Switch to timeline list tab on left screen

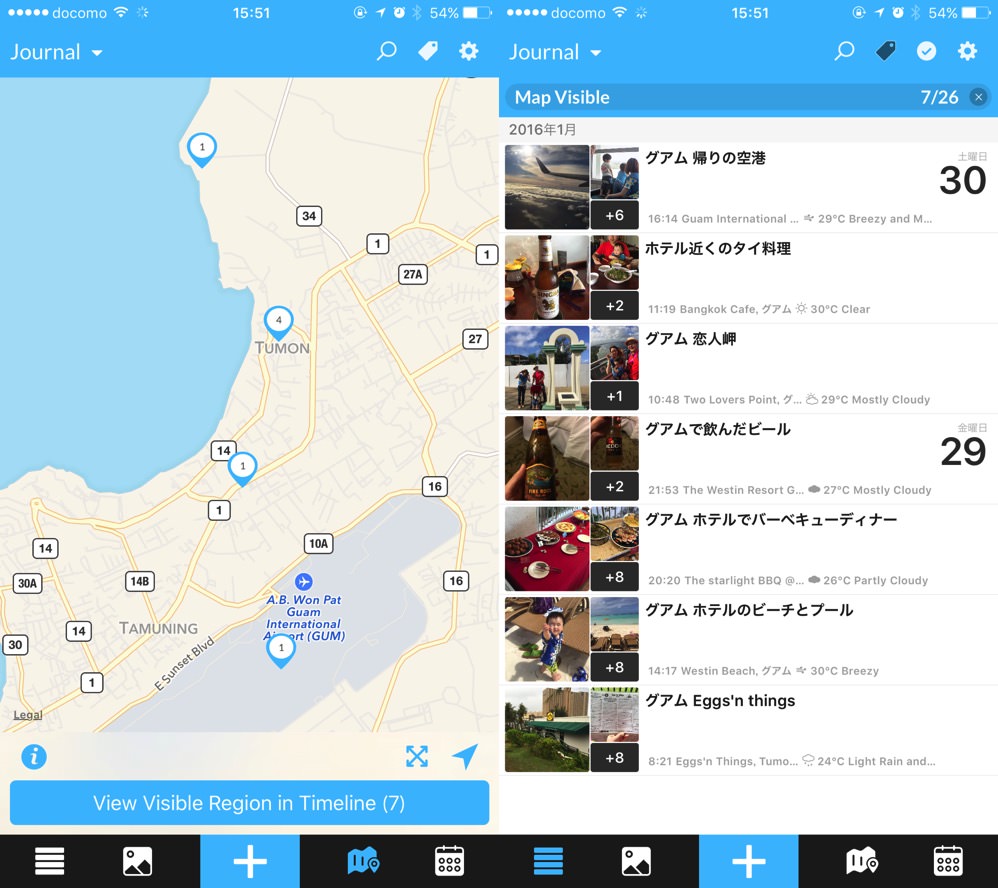pyautogui.click(x=50, y=861)
